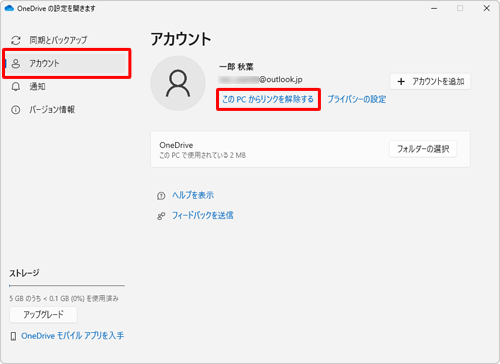Open プライバシーの設定 link
This screenshot has width=500, height=364.
coord(357,99)
